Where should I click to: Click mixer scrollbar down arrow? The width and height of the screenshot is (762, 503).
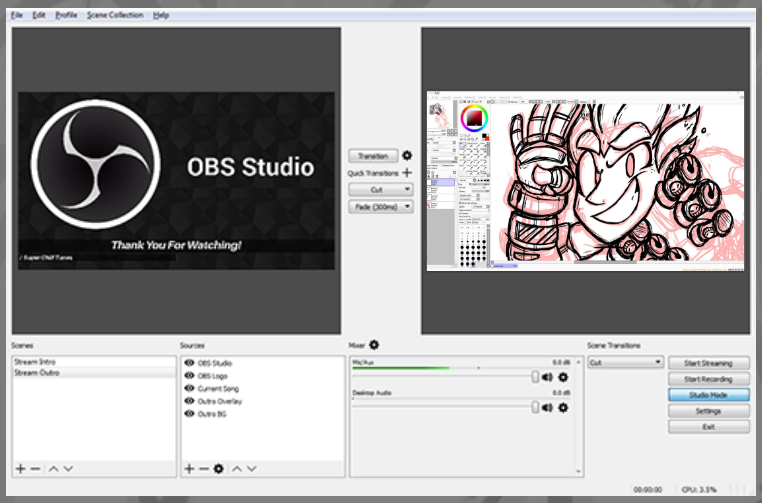pos(578,471)
